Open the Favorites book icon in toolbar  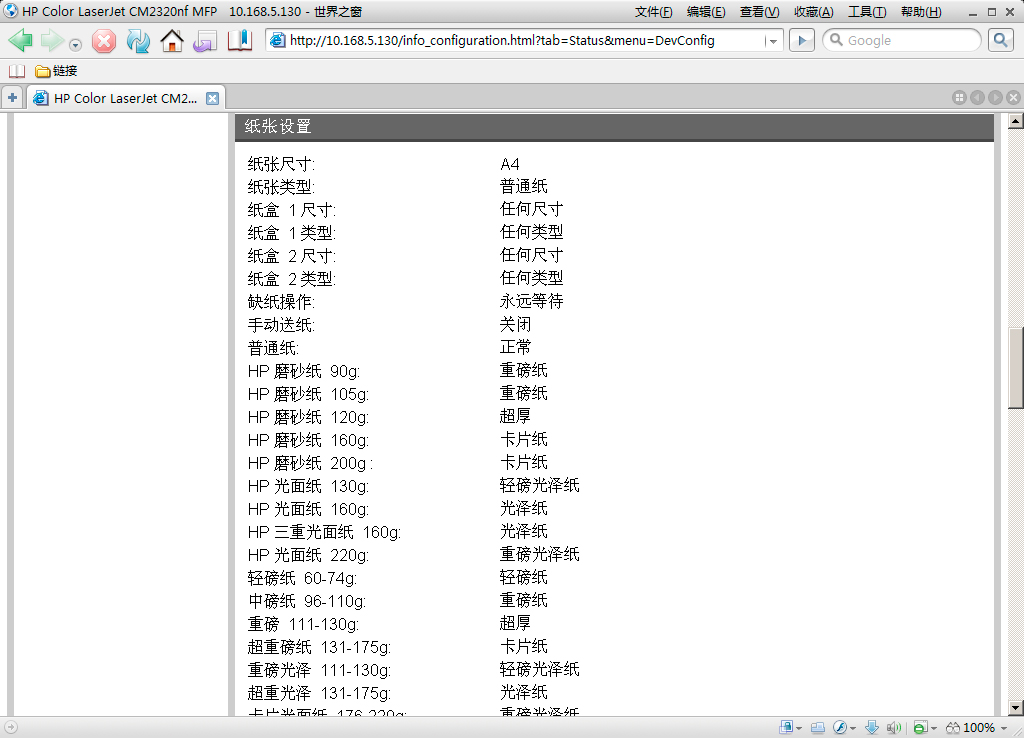pyautogui.click(x=240, y=41)
